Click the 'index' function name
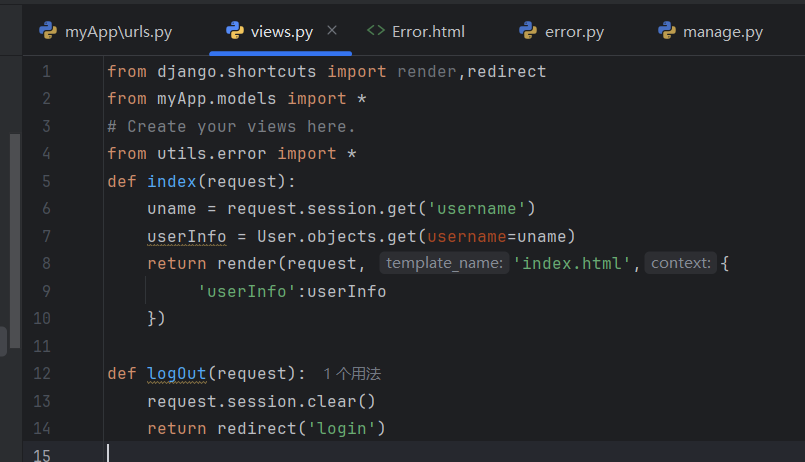This screenshot has height=462, width=805. [x=172, y=181]
